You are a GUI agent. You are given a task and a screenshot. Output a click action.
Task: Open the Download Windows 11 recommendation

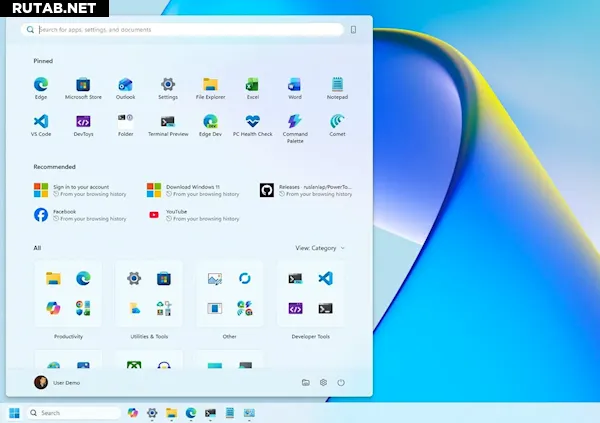(195, 190)
